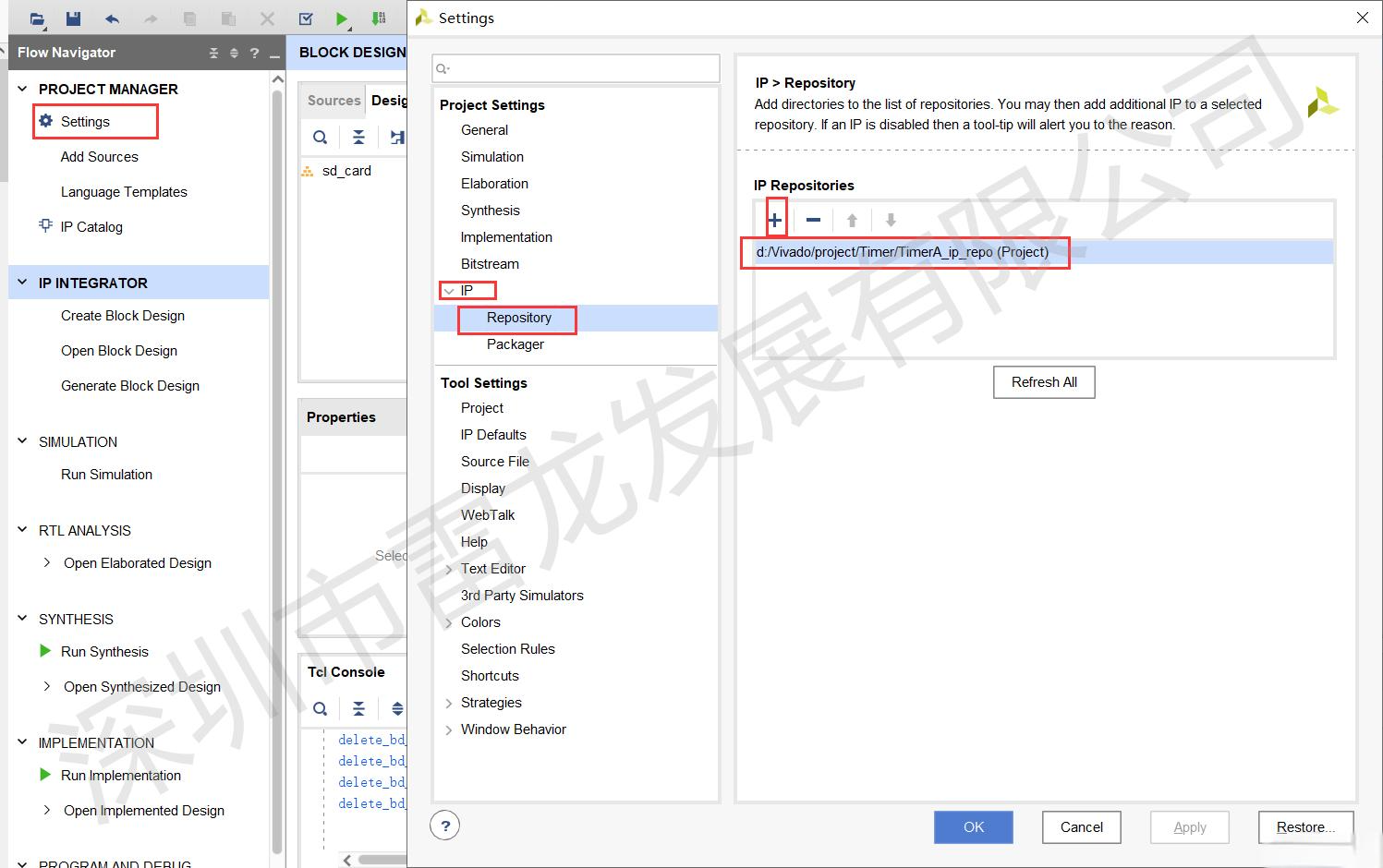Open the Synthesis settings page
1383x868 pixels.
coord(491,211)
